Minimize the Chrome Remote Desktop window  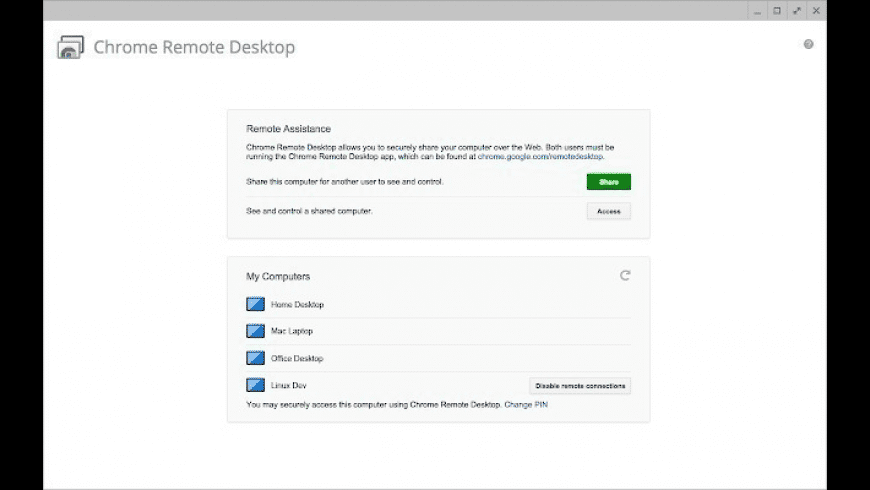757,11
